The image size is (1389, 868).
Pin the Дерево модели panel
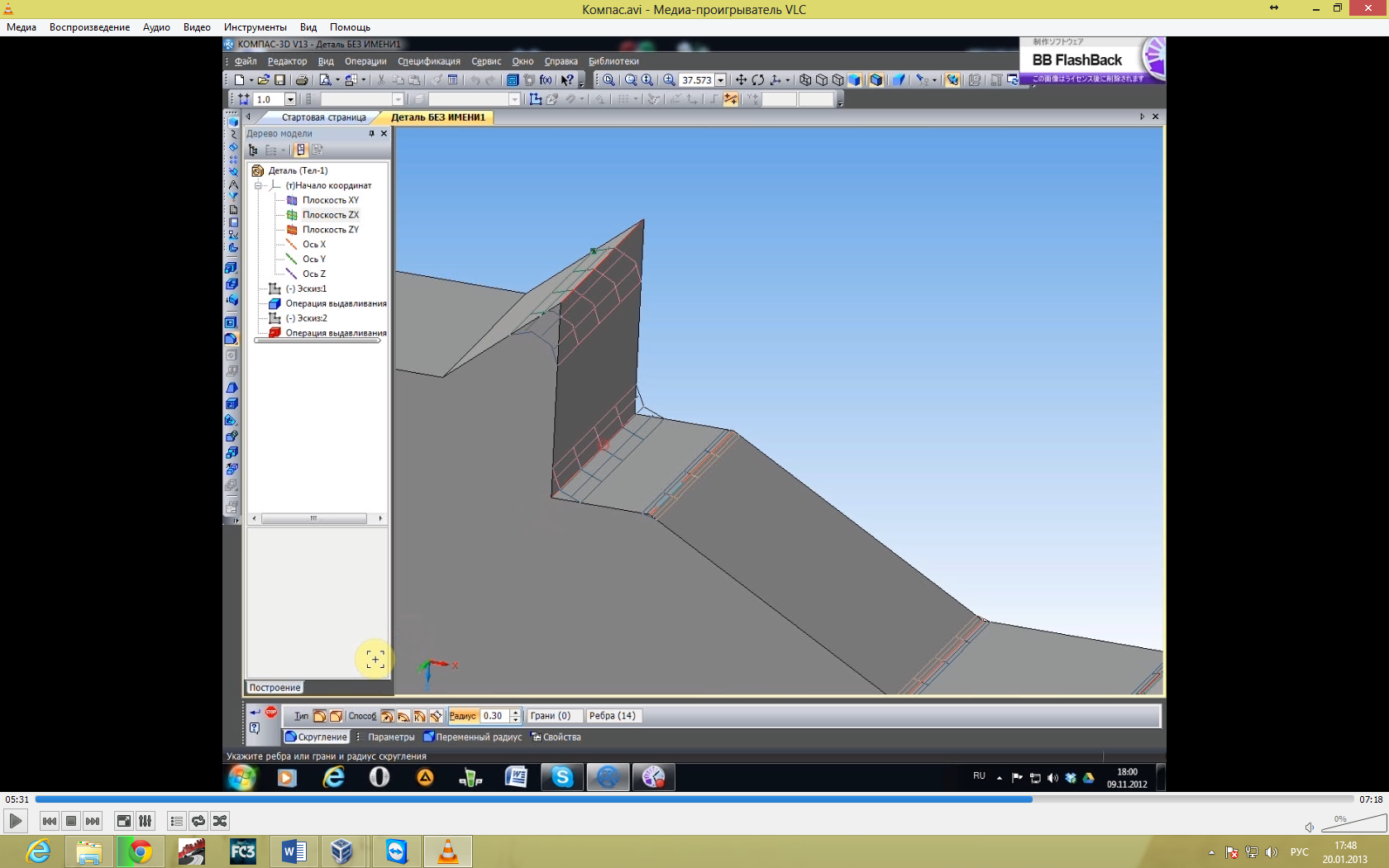pyautogui.click(x=371, y=133)
